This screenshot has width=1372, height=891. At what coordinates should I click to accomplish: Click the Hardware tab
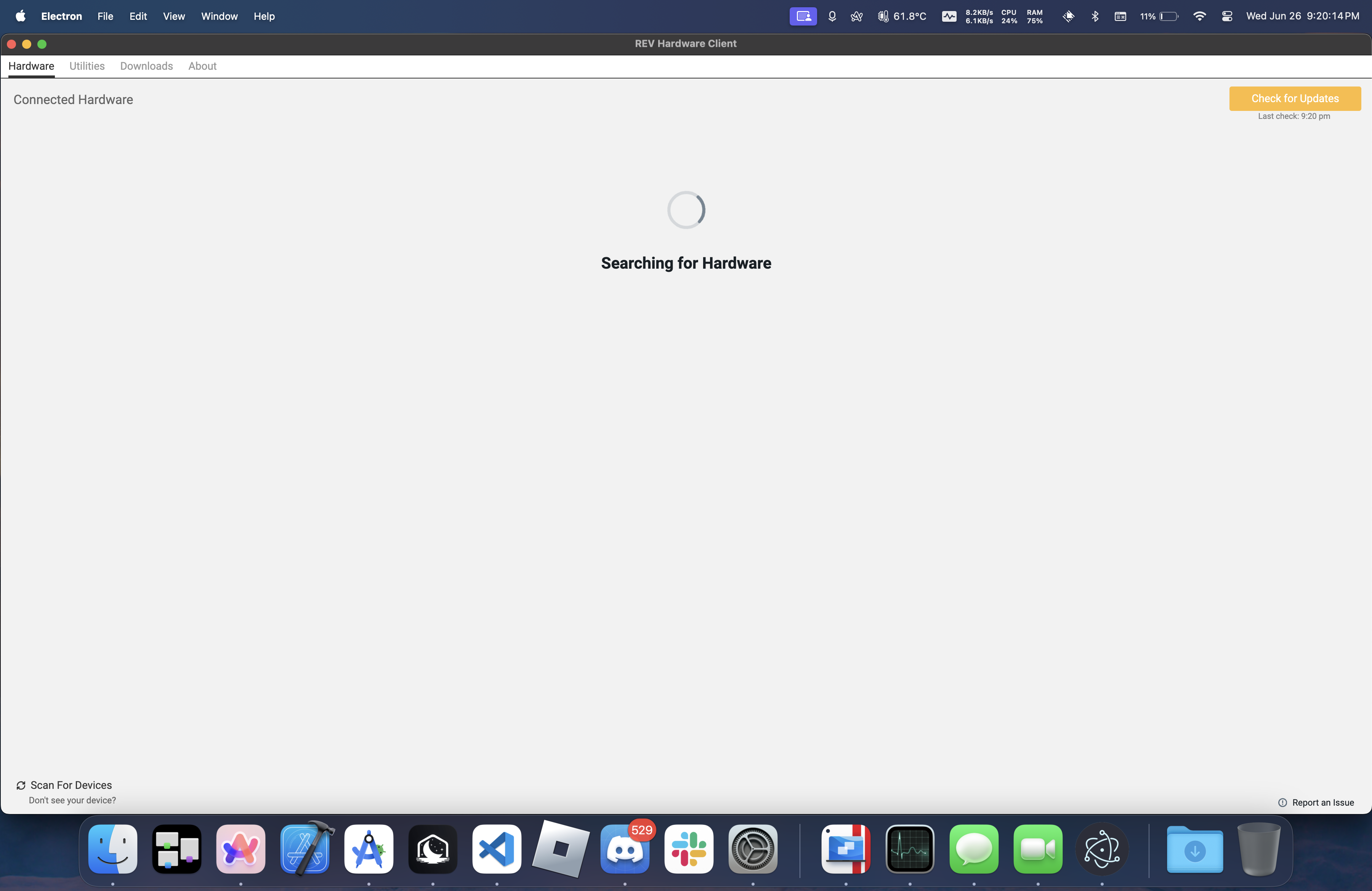click(31, 66)
